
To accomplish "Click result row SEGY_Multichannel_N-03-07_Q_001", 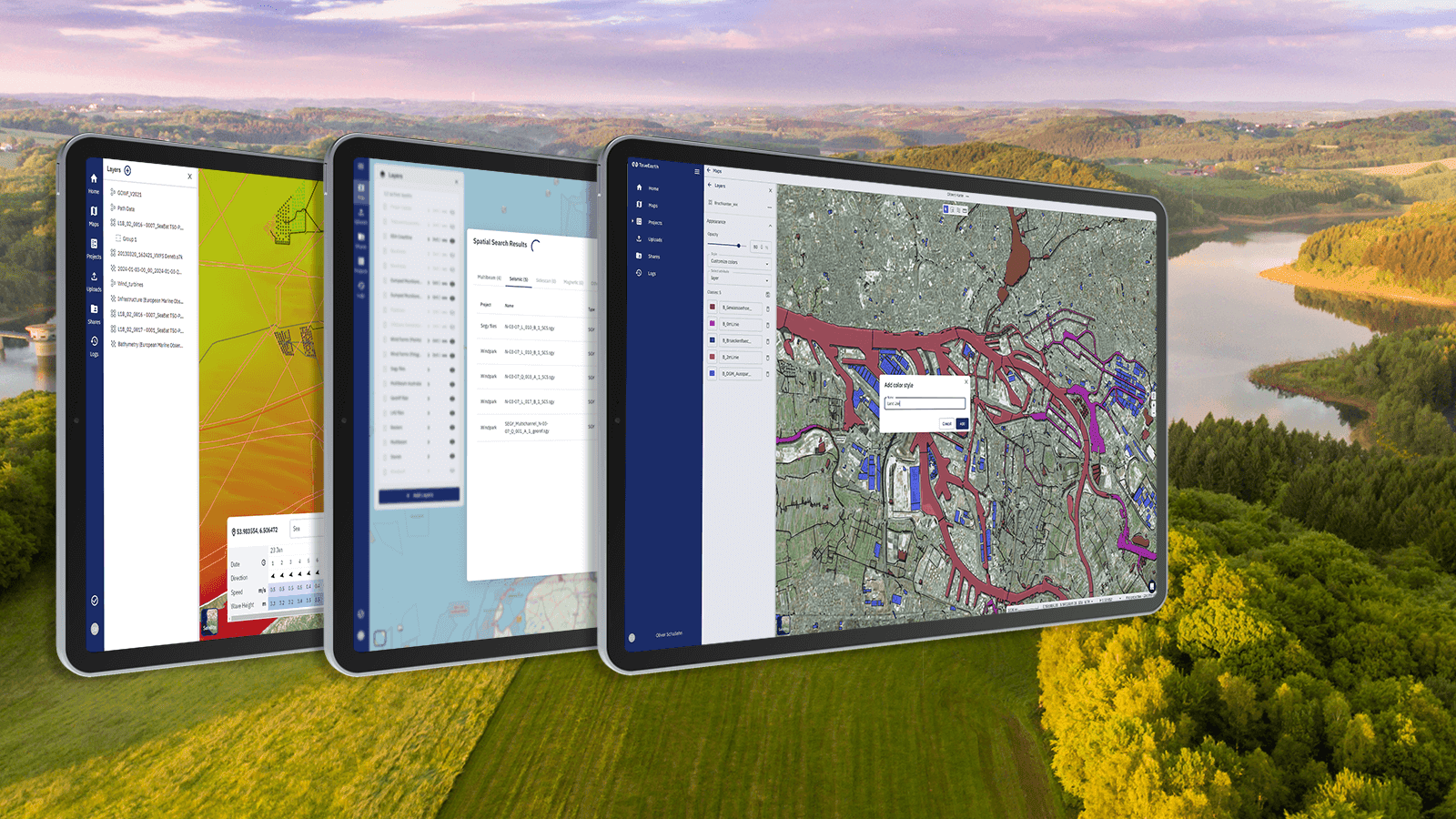I will pyautogui.click(x=536, y=427).
